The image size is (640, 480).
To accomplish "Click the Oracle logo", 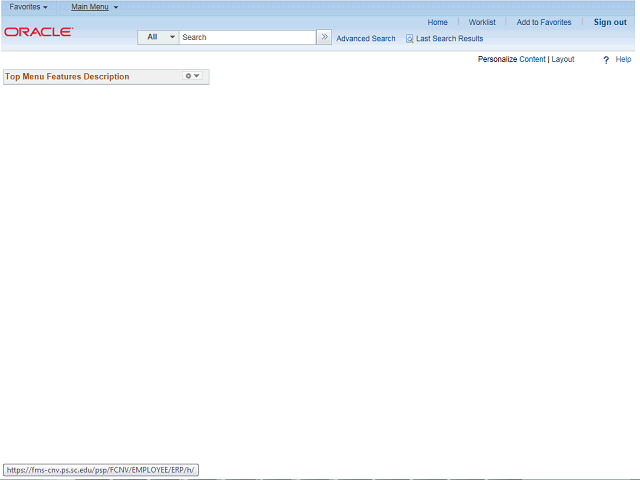I will coord(39,32).
